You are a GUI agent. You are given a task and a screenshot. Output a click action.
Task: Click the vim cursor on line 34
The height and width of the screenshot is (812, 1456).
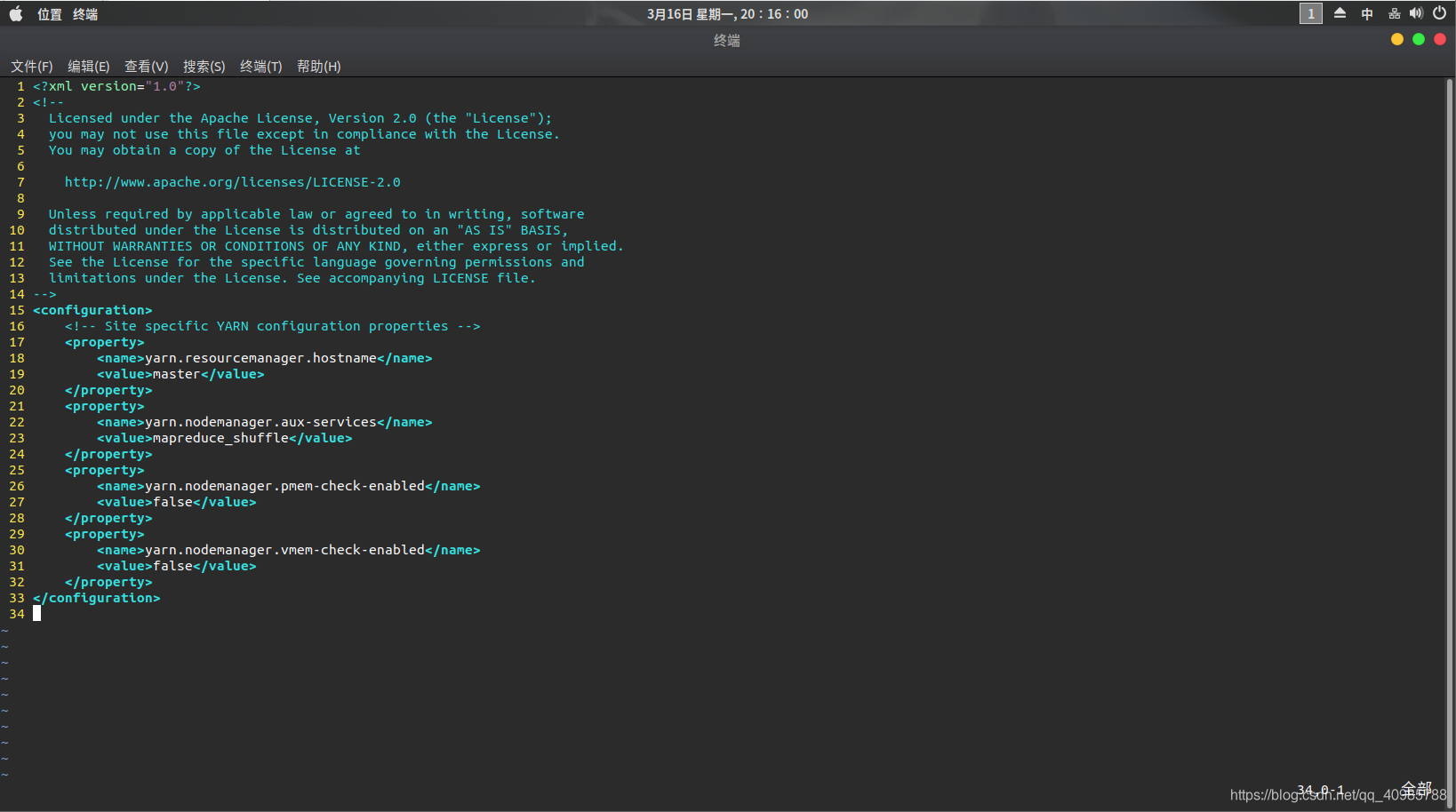coord(36,614)
